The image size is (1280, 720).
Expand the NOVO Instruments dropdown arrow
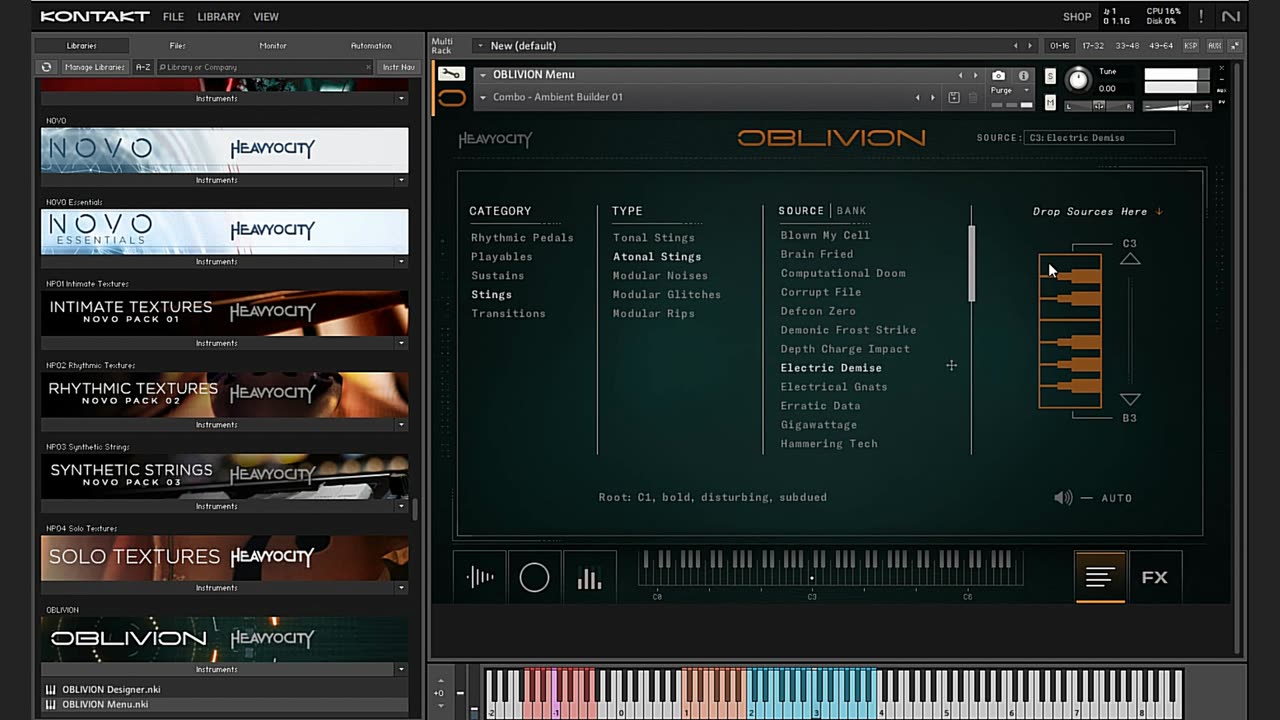[402, 180]
